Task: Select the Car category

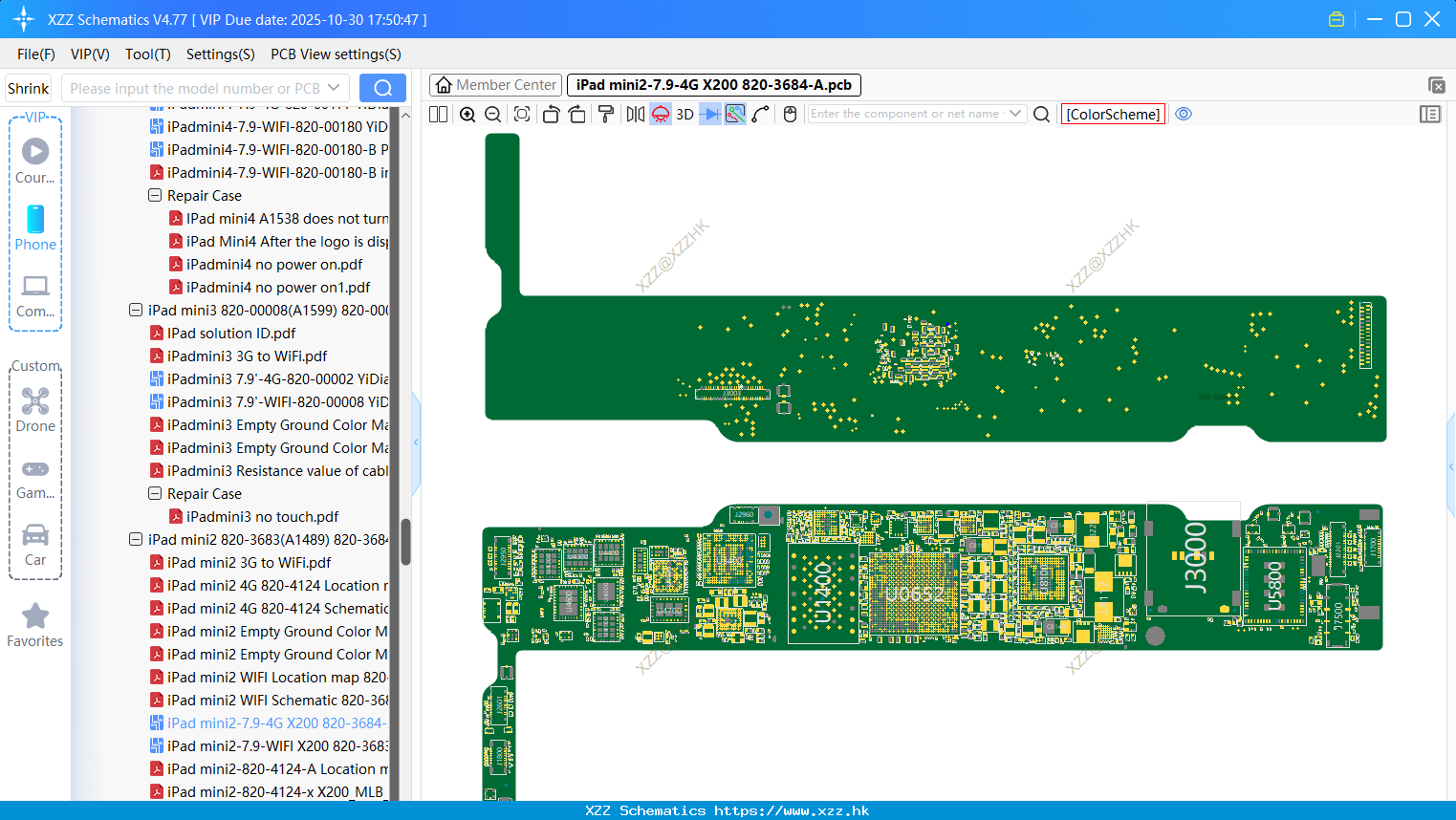Action: [35, 545]
